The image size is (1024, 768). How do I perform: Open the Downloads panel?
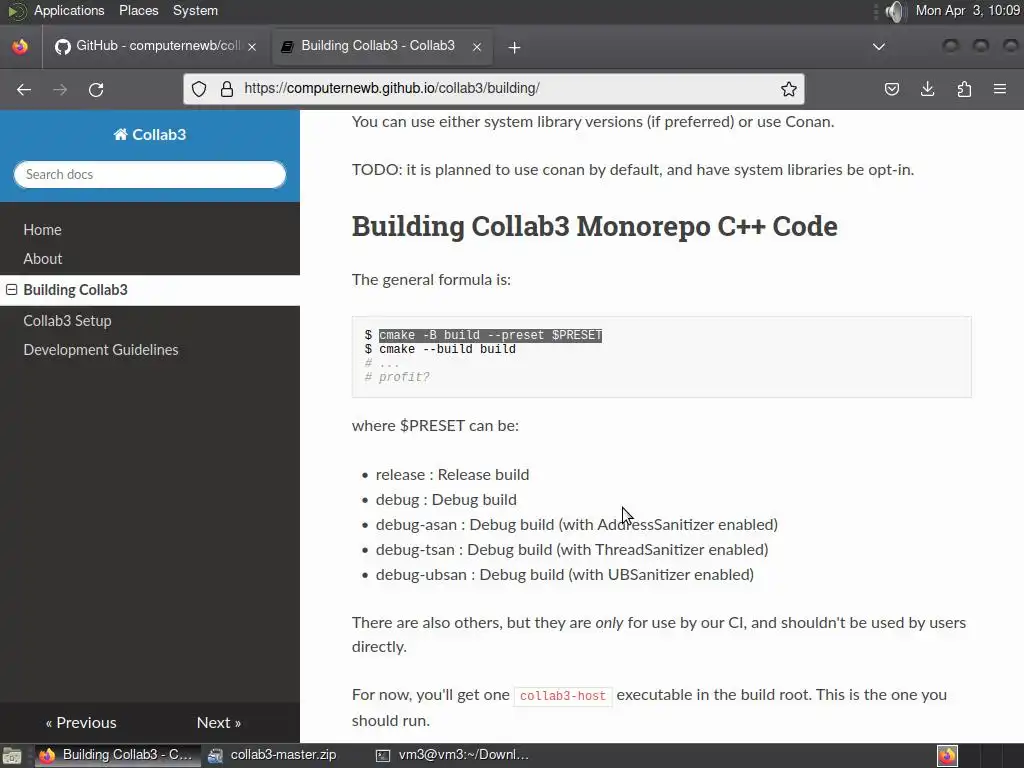tap(927, 89)
